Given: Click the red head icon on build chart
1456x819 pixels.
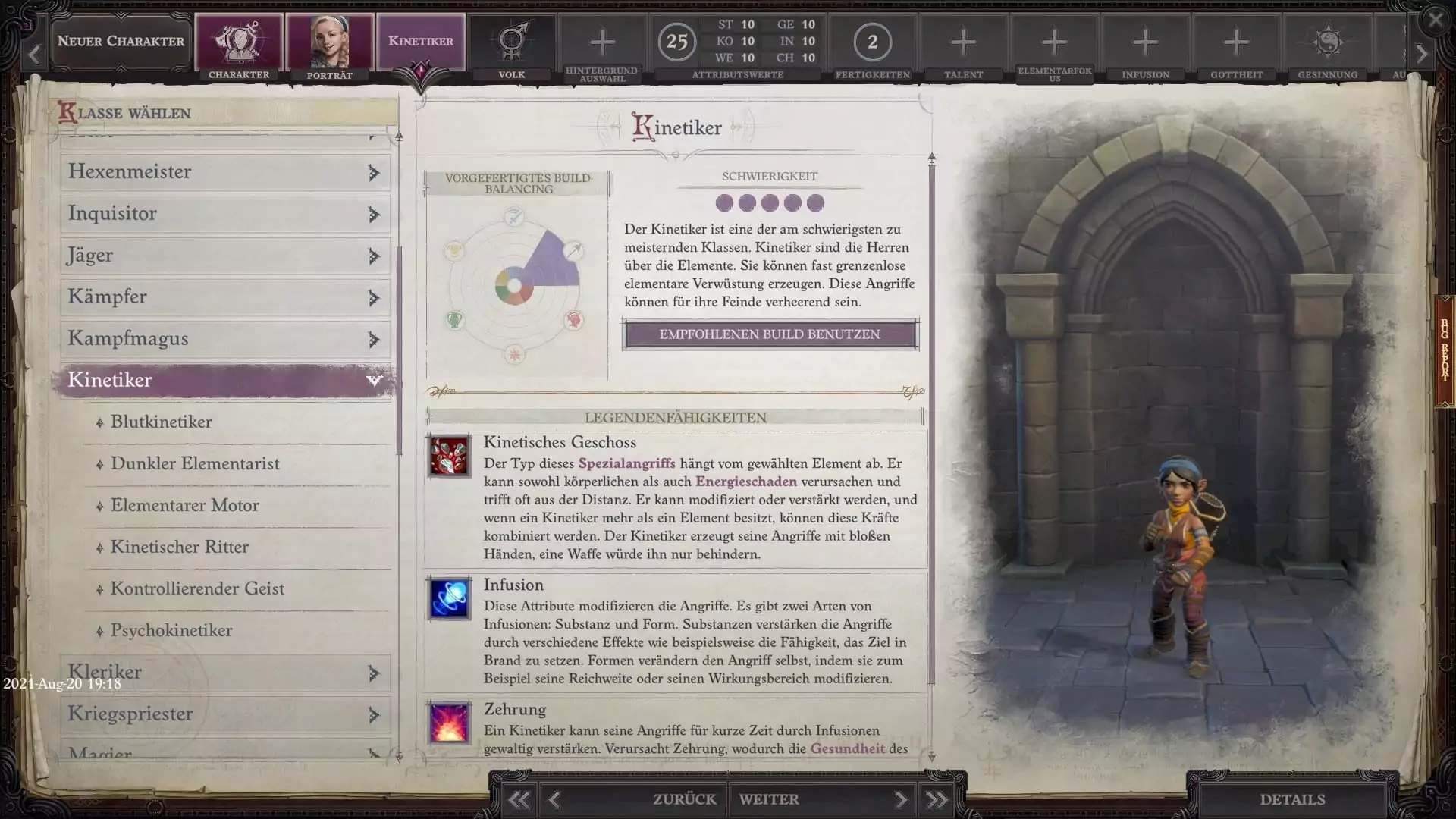Looking at the screenshot, I should pos(574,320).
